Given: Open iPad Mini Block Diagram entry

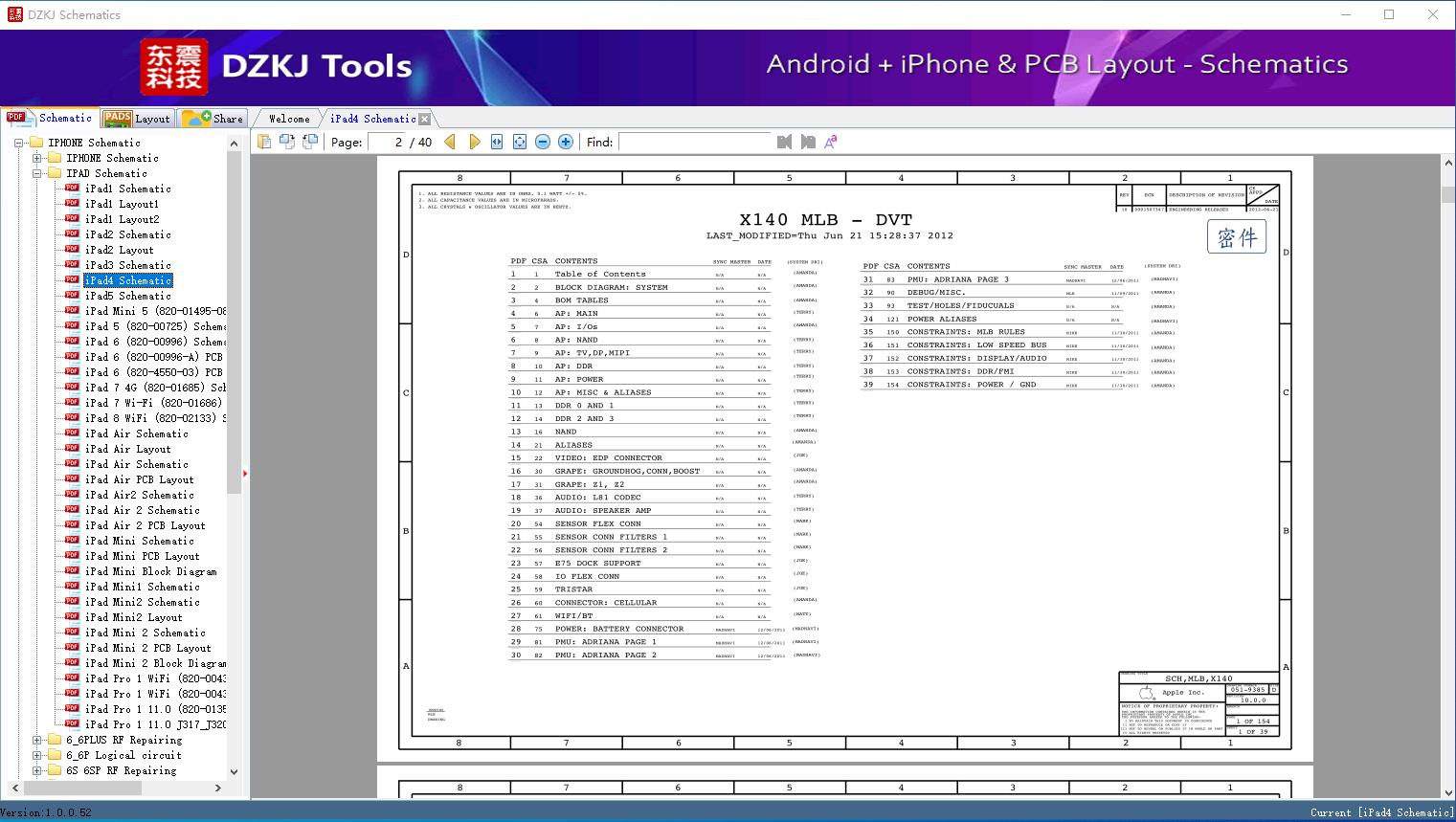Looking at the screenshot, I should pyautogui.click(x=151, y=571).
